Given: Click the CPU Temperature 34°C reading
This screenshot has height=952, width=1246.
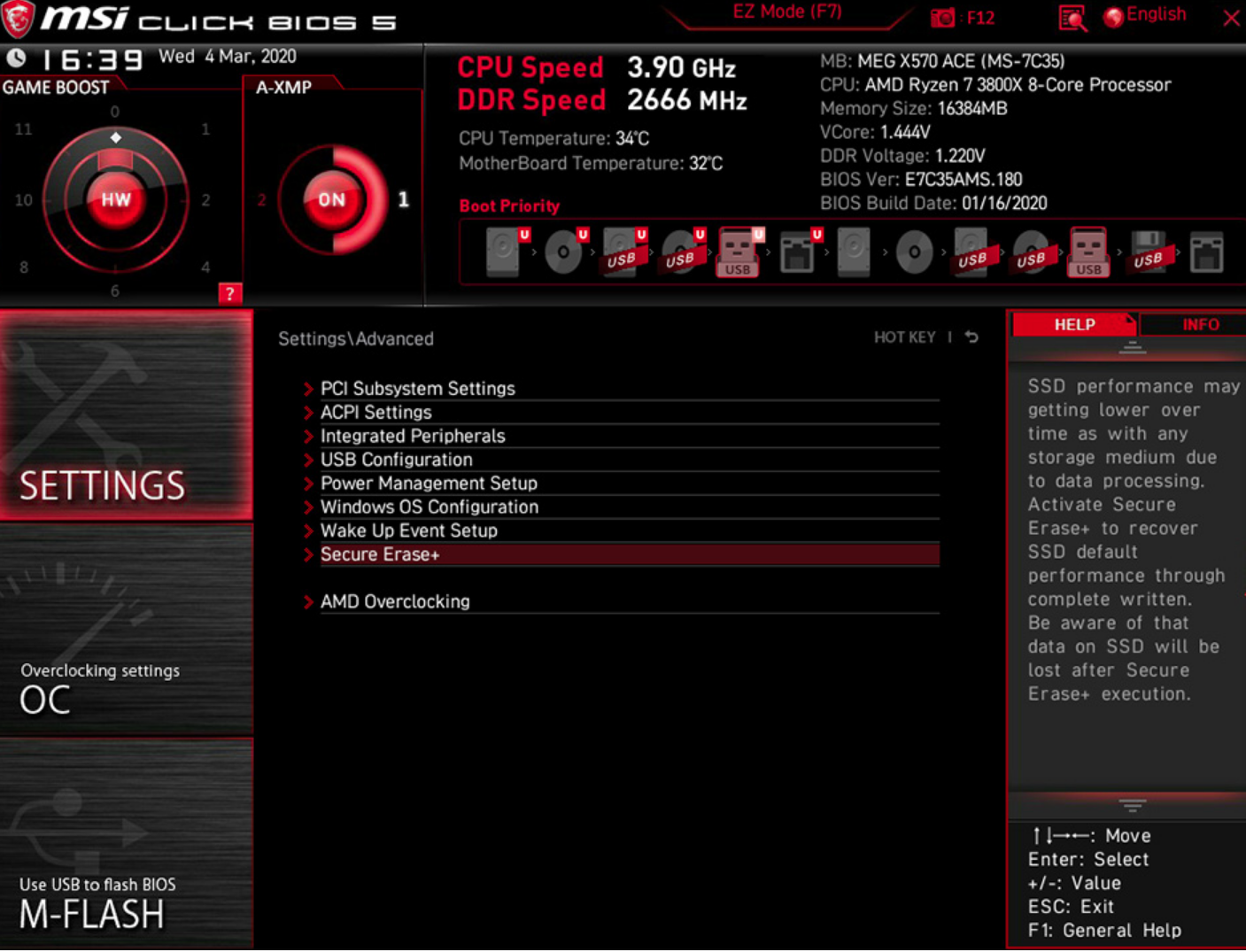Looking at the screenshot, I should (x=553, y=139).
